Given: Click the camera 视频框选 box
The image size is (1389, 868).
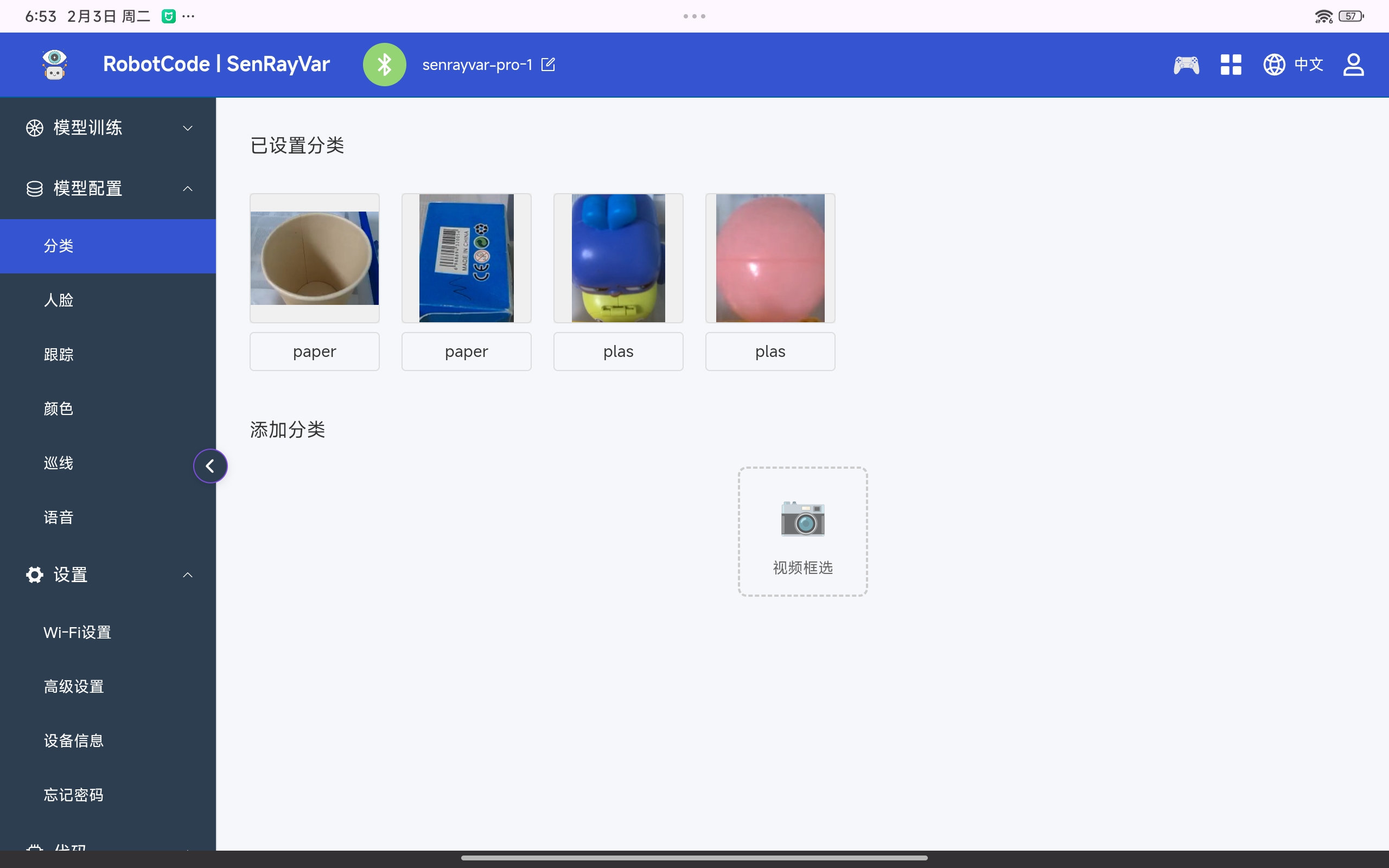Looking at the screenshot, I should 802,531.
